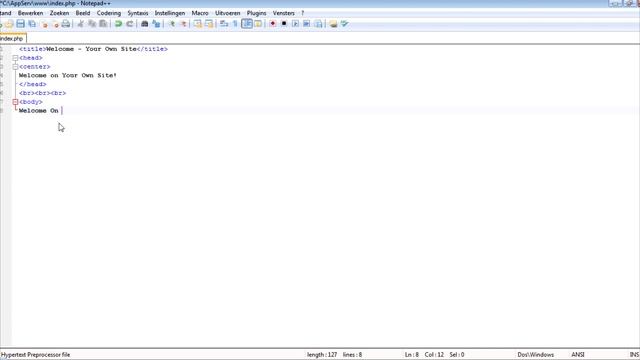Click the 'Welcome on Your Own Site!' line
640x360 pixels.
[x=68, y=76]
